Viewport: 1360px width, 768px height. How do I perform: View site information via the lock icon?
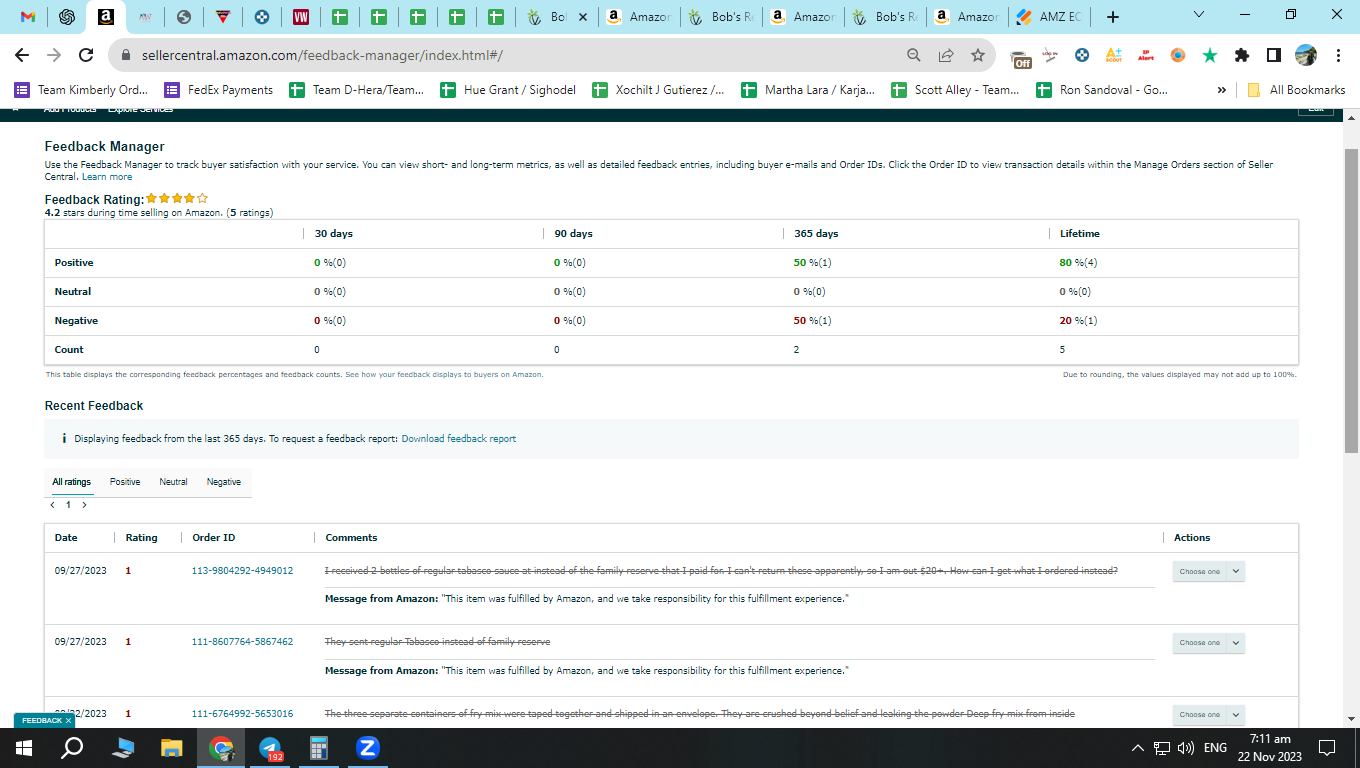(126, 55)
